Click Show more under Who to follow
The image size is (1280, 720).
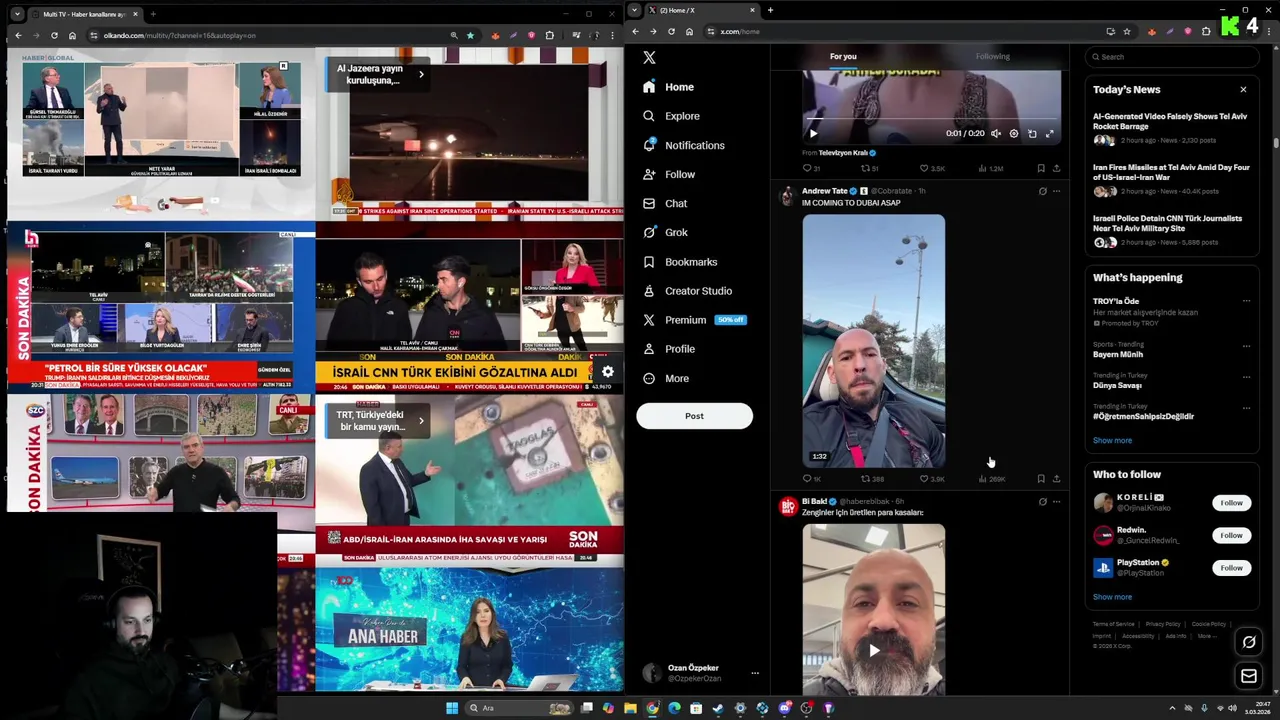point(1112,597)
